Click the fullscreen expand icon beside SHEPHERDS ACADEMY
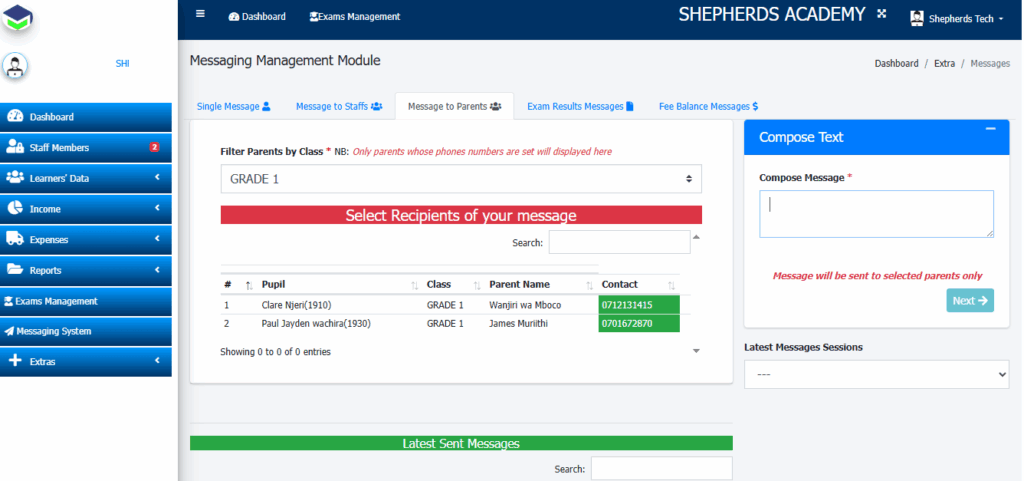The height and width of the screenshot is (481, 1024). pos(882,13)
